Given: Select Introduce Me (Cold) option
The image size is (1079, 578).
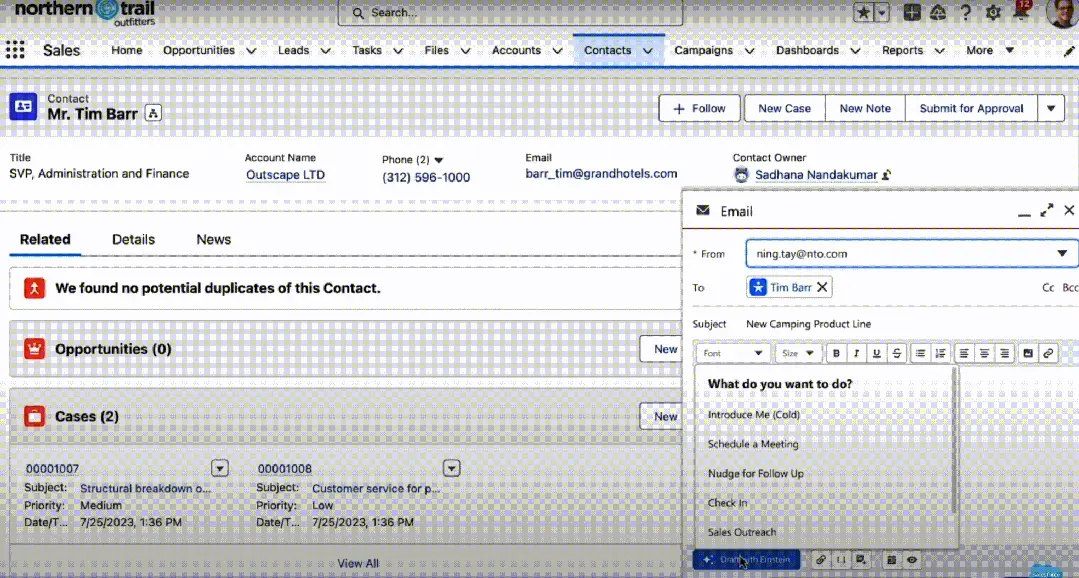Looking at the screenshot, I should (754, 415).
